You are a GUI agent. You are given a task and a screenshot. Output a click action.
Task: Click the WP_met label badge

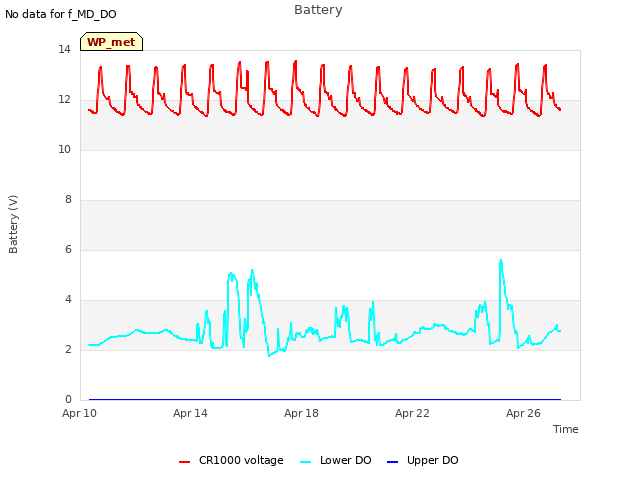coord(111,42)
